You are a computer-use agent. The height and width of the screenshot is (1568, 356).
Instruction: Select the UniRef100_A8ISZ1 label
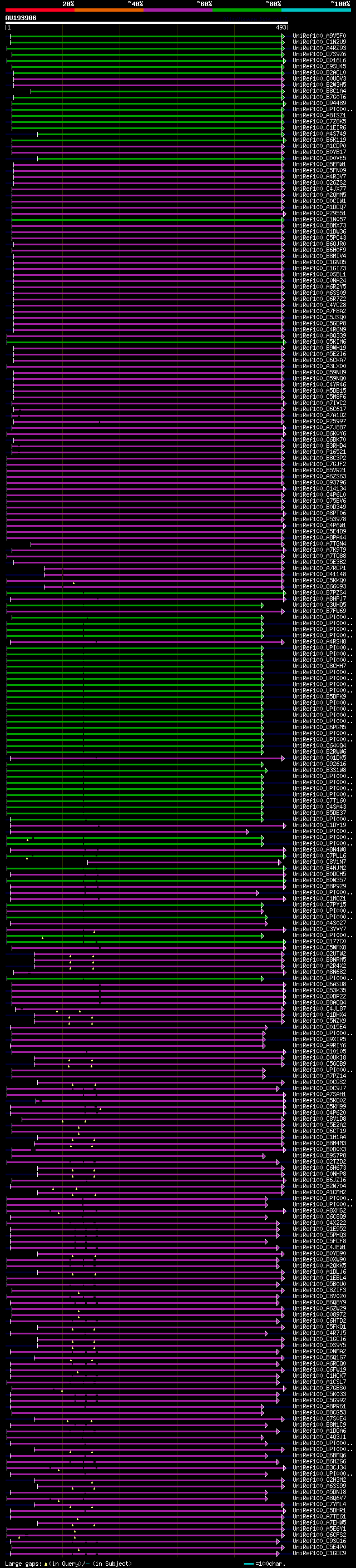pyautogui.click(x=319, y=115)
